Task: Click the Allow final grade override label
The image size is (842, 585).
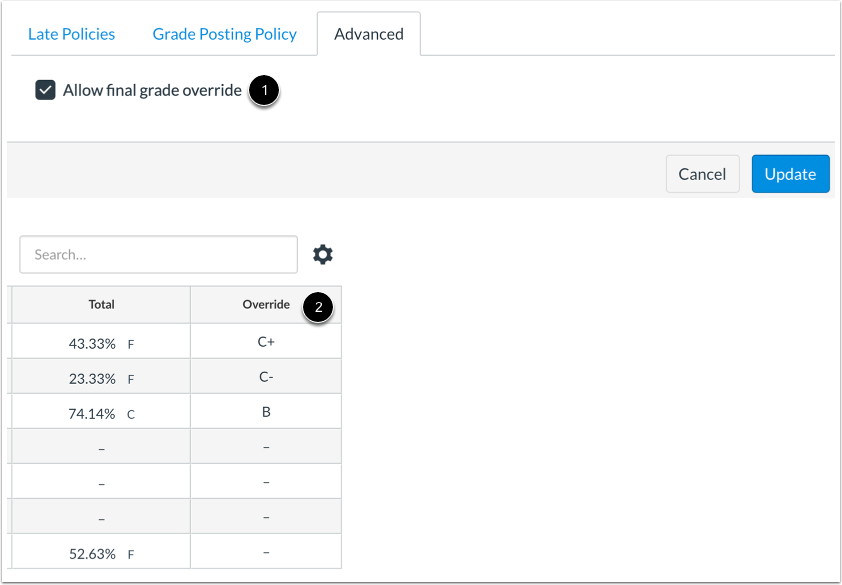Action: coord(152,90)
